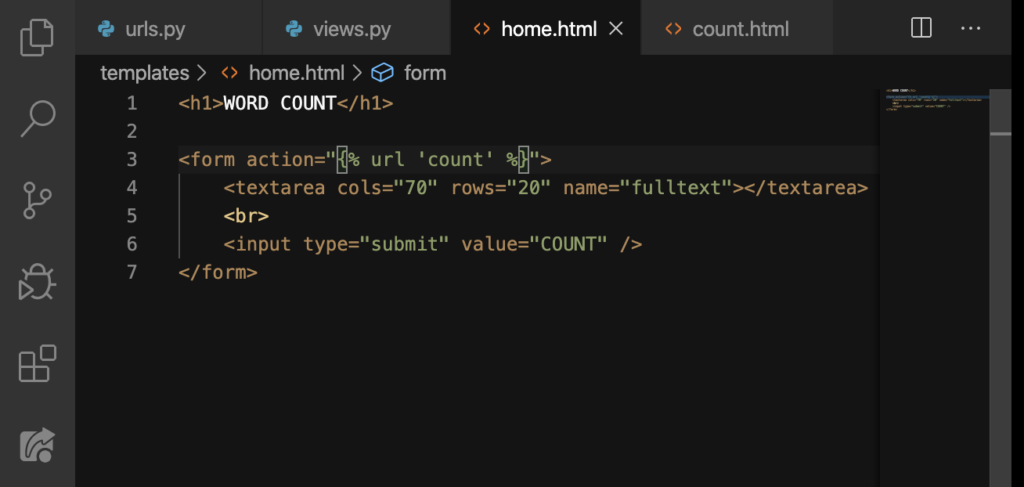Open the Source Control view

point(37,200)
